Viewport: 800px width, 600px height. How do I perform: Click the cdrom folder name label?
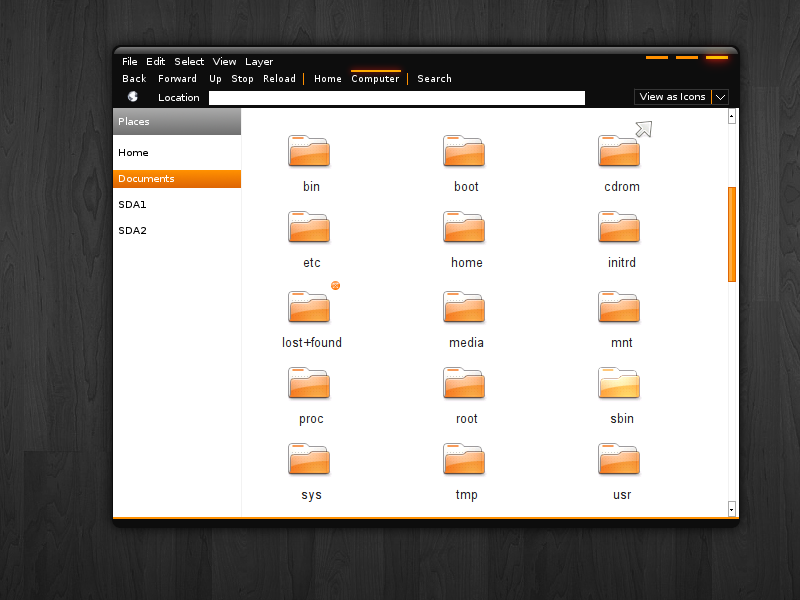click(x=622, y=187)
